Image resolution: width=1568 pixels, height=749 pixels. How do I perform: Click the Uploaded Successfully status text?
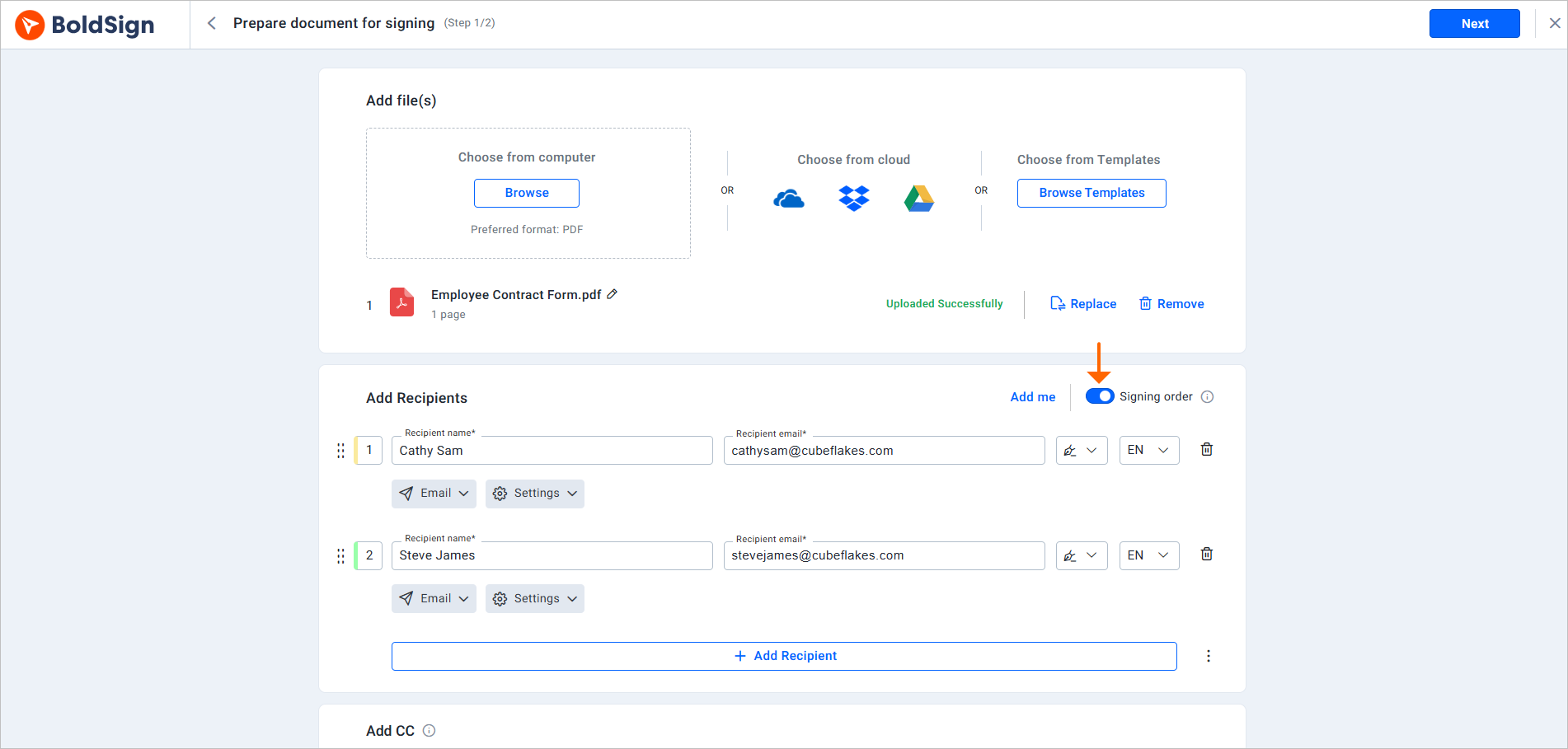tap(944, 304)
